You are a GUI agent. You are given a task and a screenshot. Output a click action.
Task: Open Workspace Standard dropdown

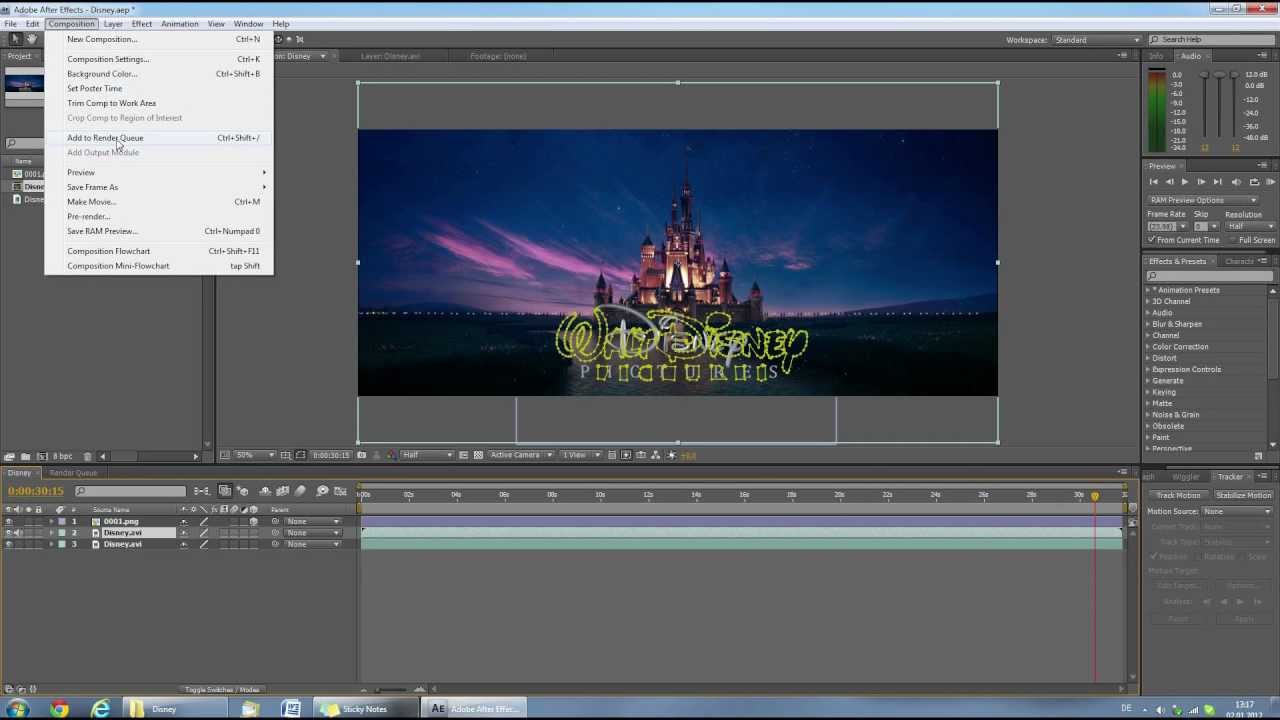coord(1095,40)
